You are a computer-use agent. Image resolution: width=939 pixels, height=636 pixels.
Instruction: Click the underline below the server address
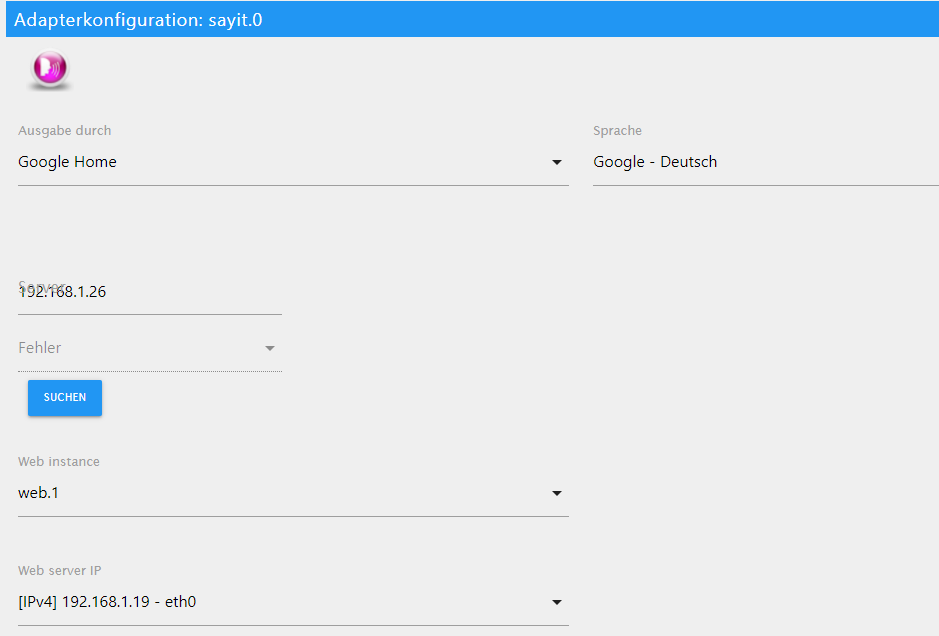[x=150, y=314]
